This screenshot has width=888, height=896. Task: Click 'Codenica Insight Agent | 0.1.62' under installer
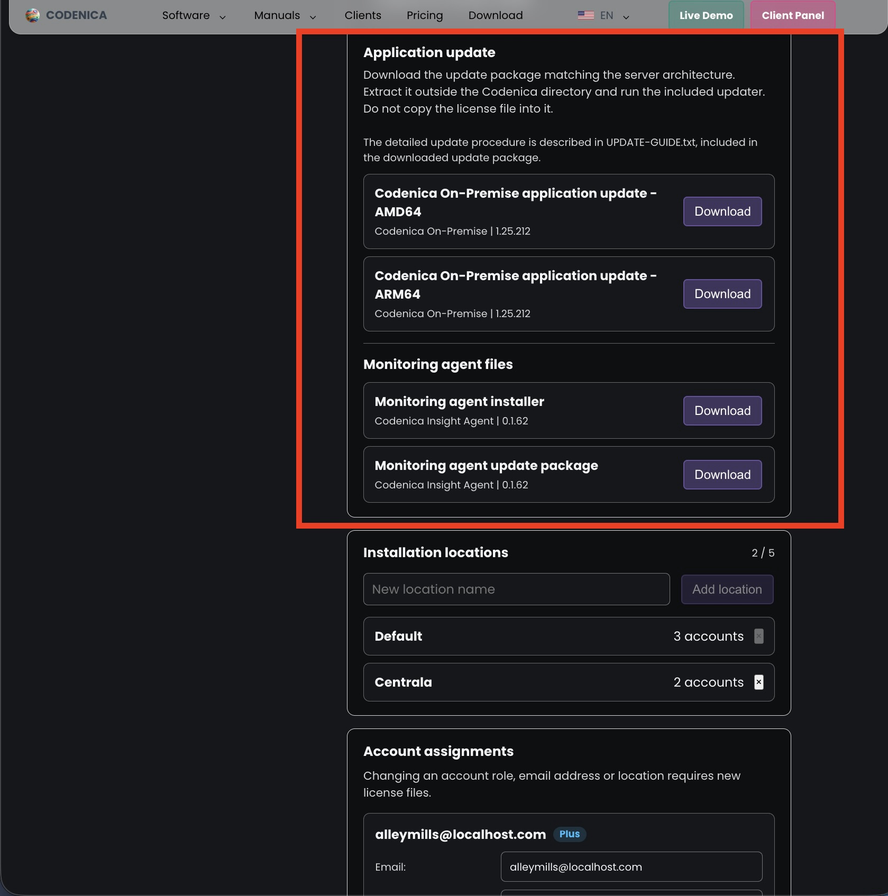[451, 421]
